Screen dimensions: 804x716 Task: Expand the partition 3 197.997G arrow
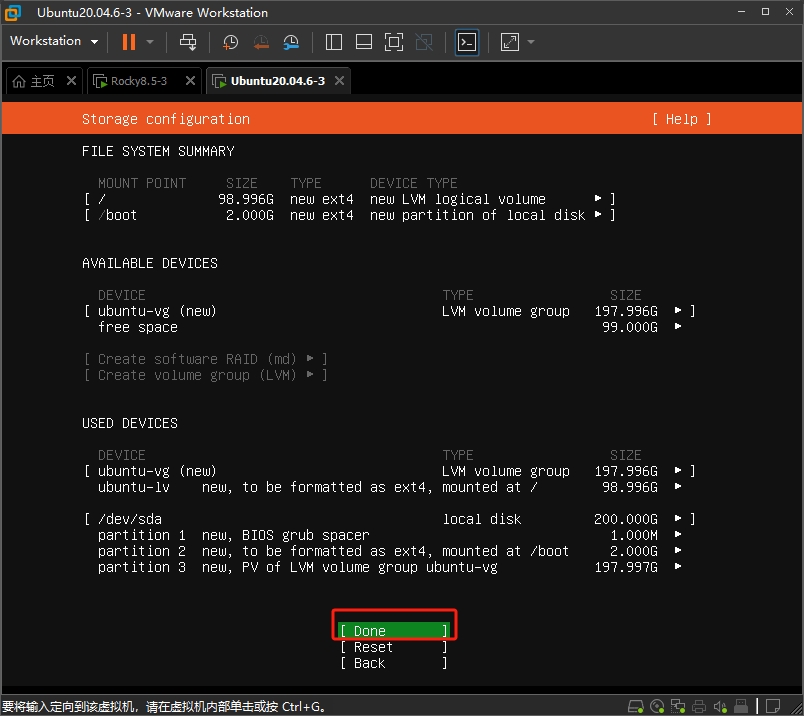click(x=678, y=566)
